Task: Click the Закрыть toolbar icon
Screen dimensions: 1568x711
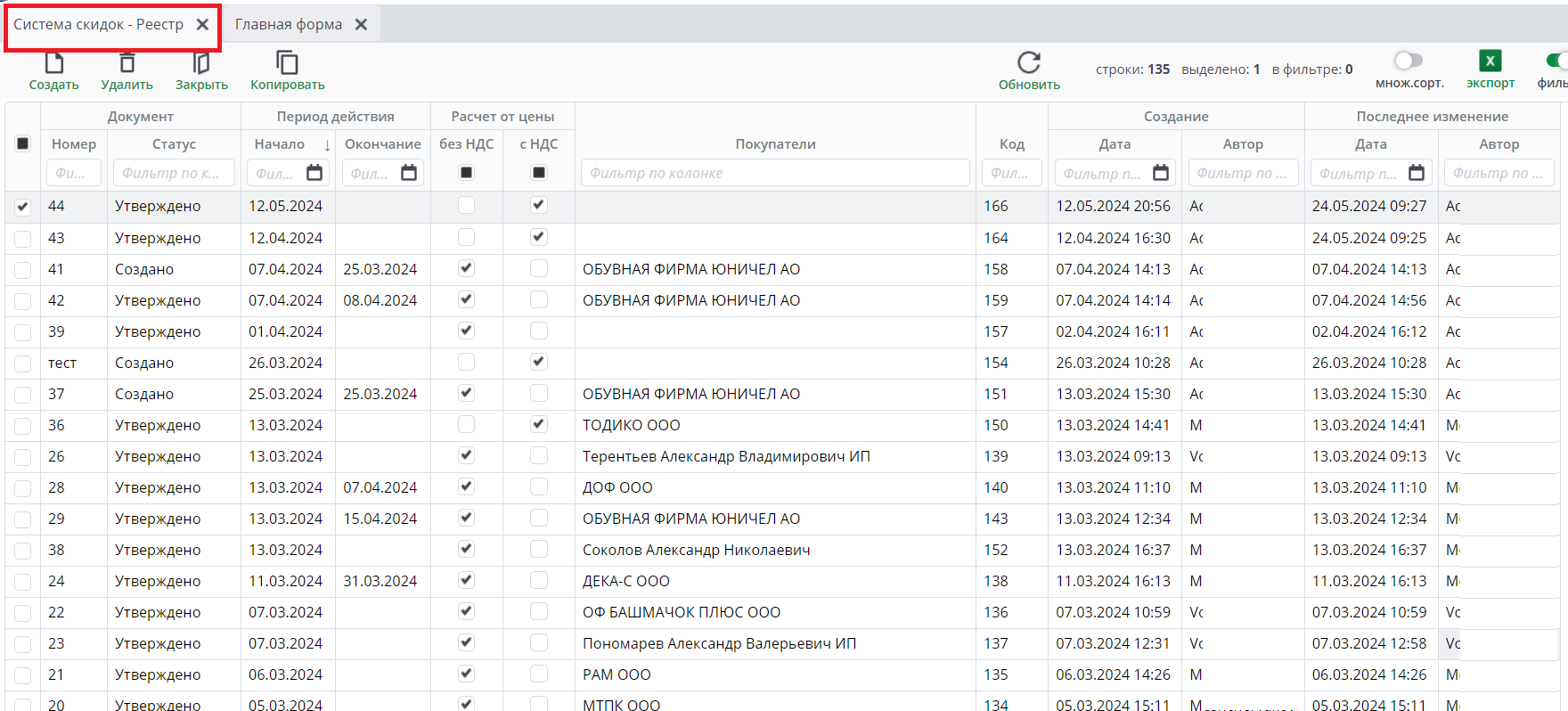Action: 201,63
